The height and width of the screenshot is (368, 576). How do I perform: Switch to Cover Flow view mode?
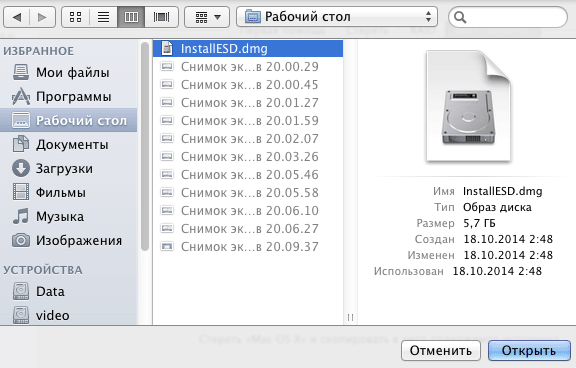(162, 17)
